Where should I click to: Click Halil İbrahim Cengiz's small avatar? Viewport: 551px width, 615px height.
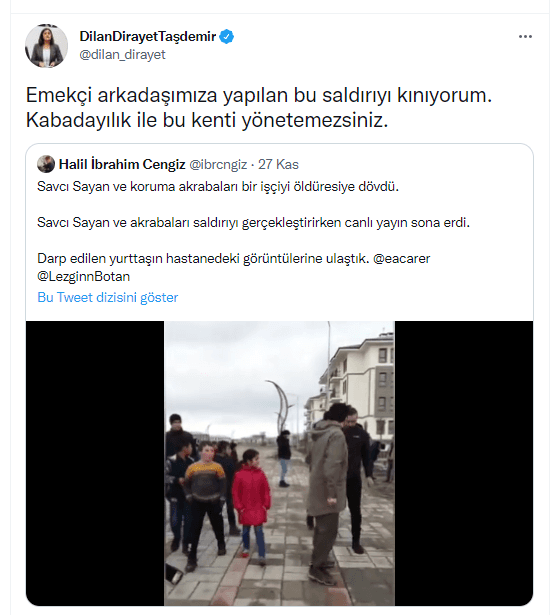46,164
